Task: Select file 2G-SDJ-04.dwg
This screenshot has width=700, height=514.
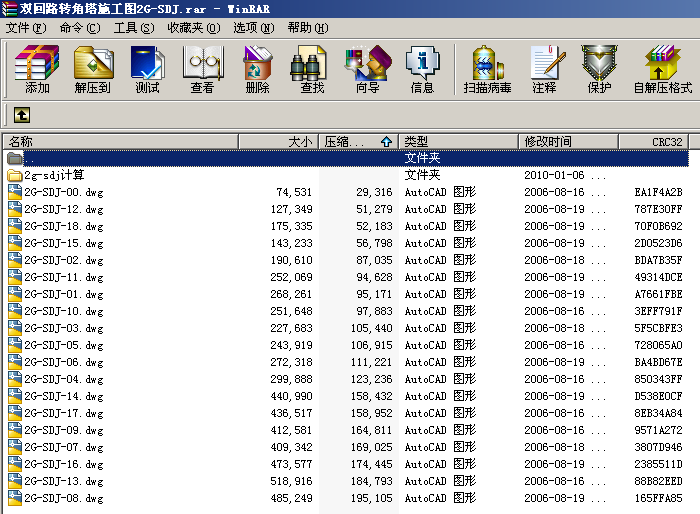Action: click(64, 379)
